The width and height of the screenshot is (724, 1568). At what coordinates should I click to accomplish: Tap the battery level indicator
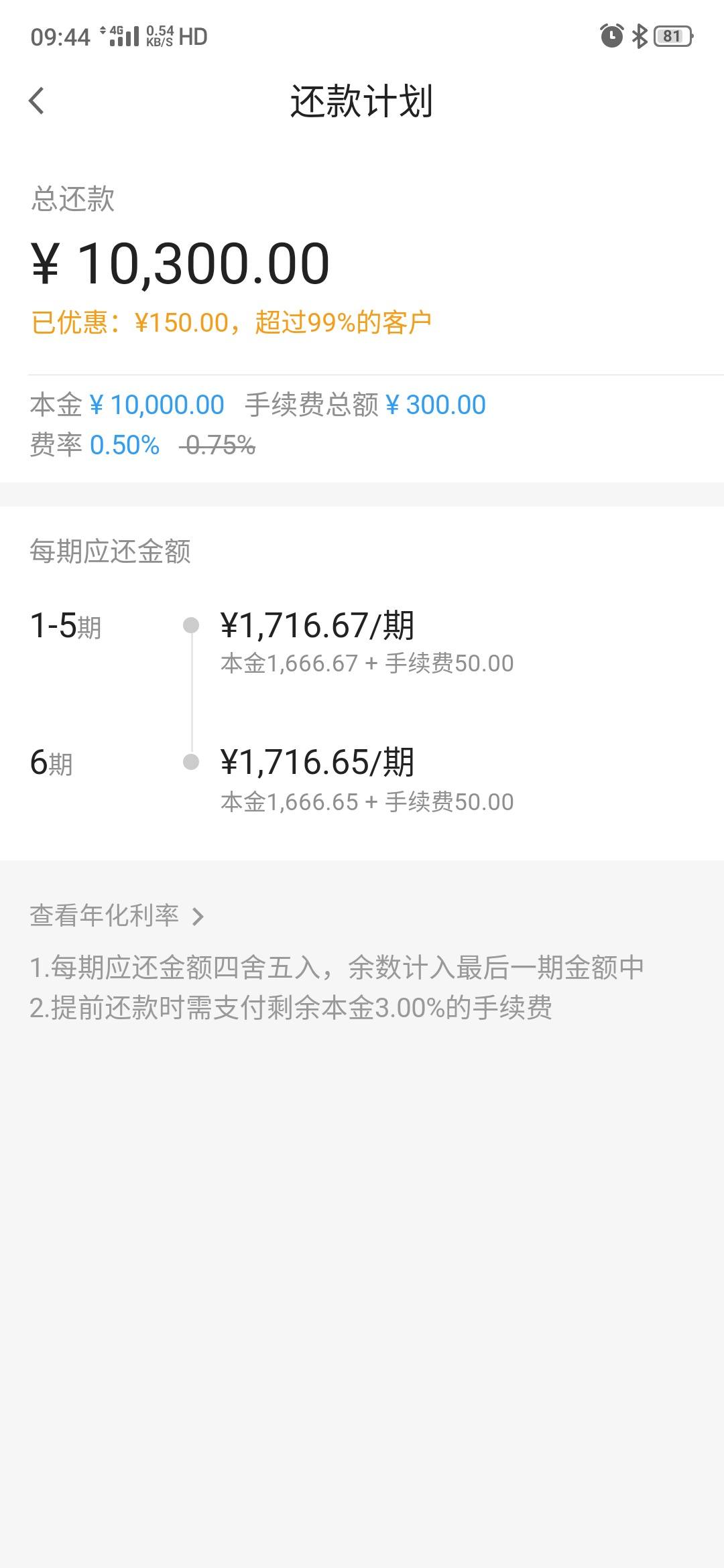point(673,36)
